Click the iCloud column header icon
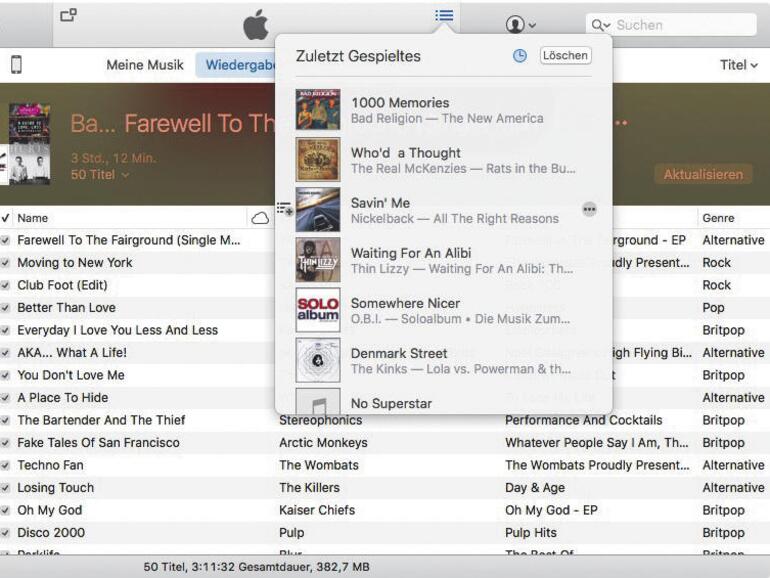770x578 pixels. [x=260, y=218]
